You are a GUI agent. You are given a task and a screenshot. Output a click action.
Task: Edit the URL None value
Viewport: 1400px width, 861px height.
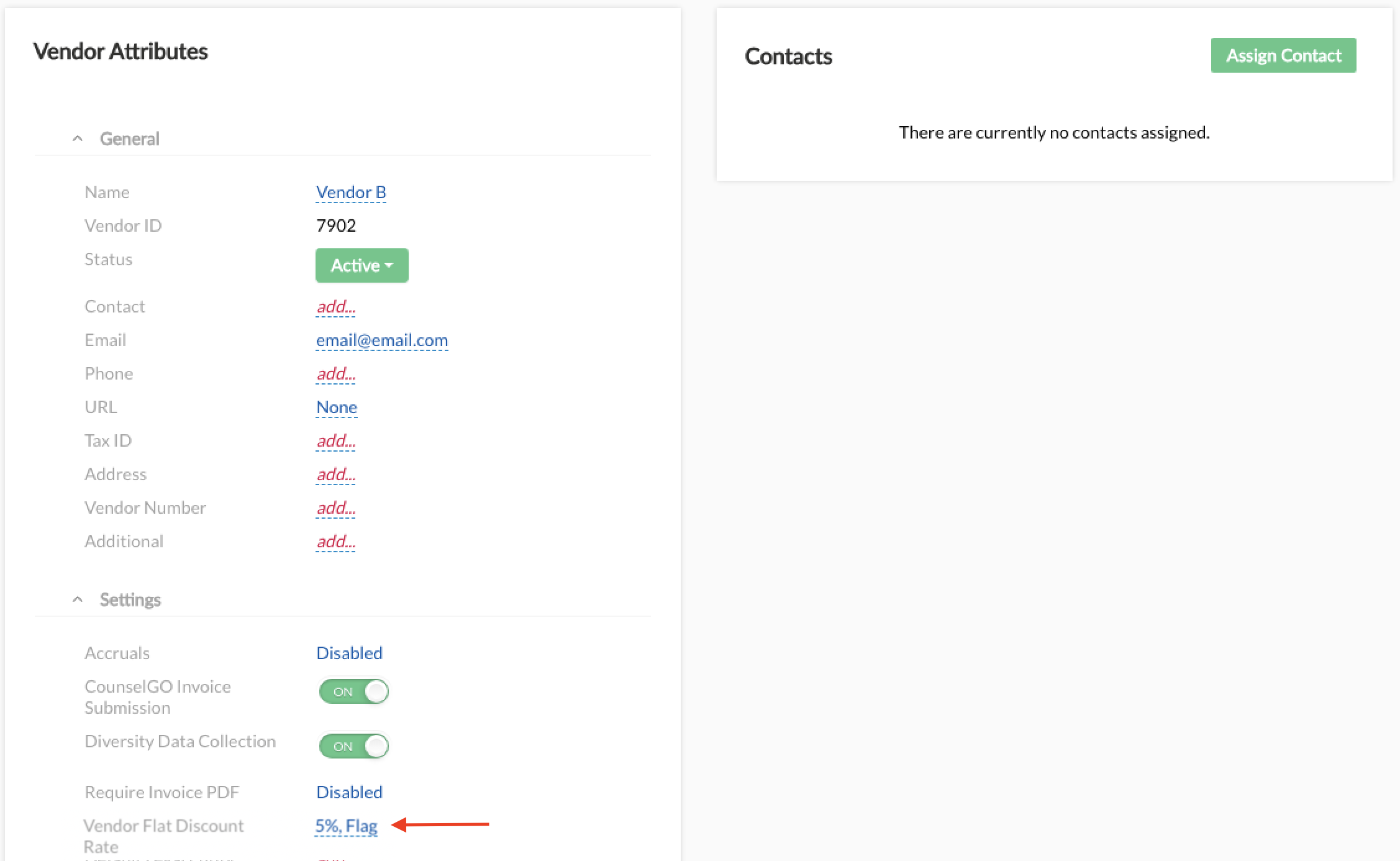point(336,408)
